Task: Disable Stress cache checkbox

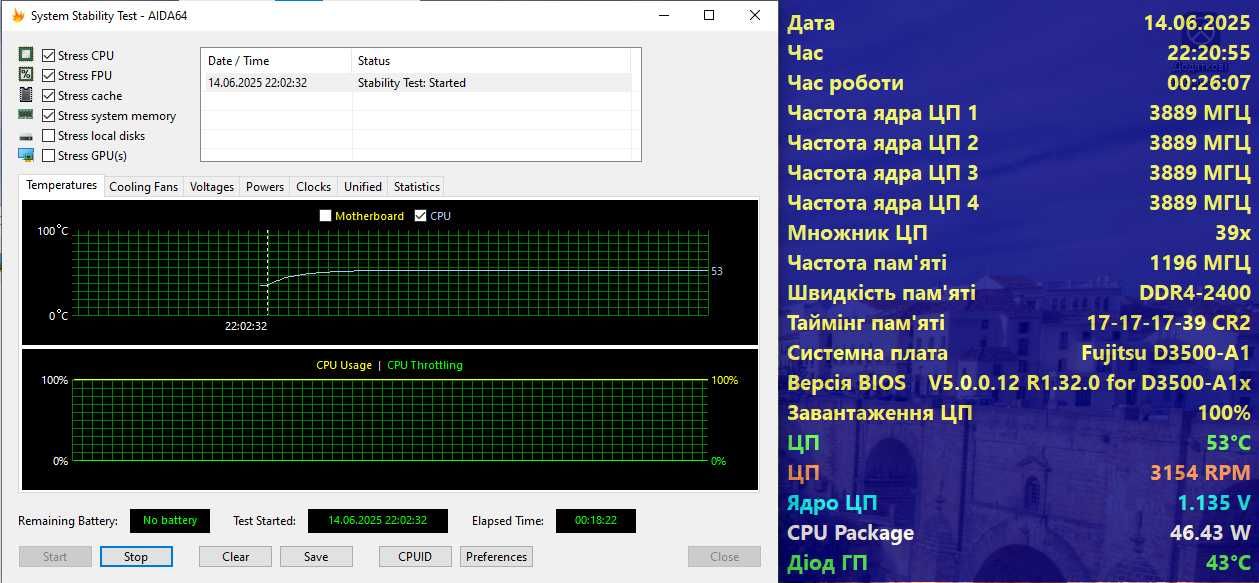Action: point(48,95)
